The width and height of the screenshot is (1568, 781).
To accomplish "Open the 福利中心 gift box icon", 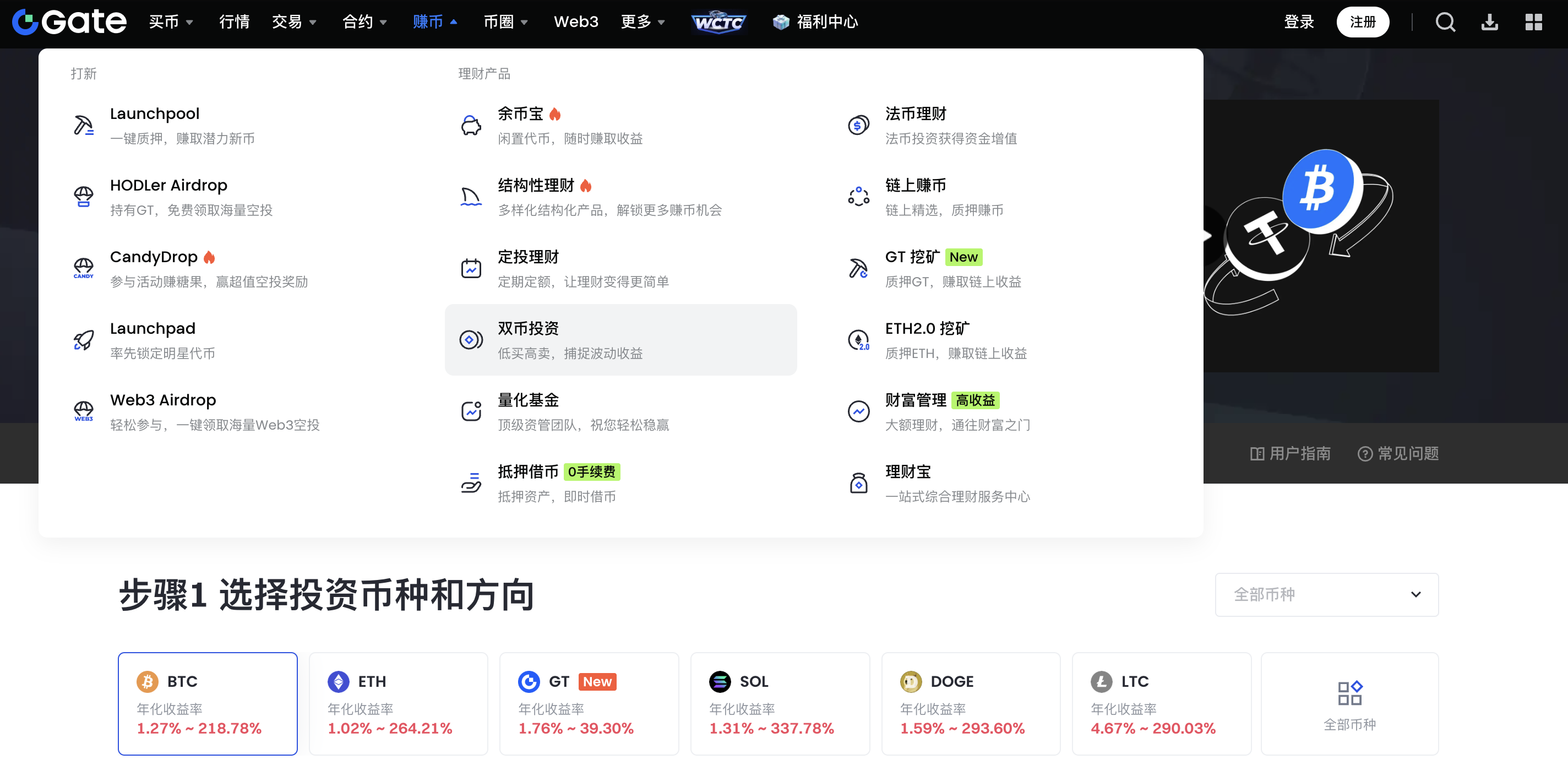I will click(782, 22).
